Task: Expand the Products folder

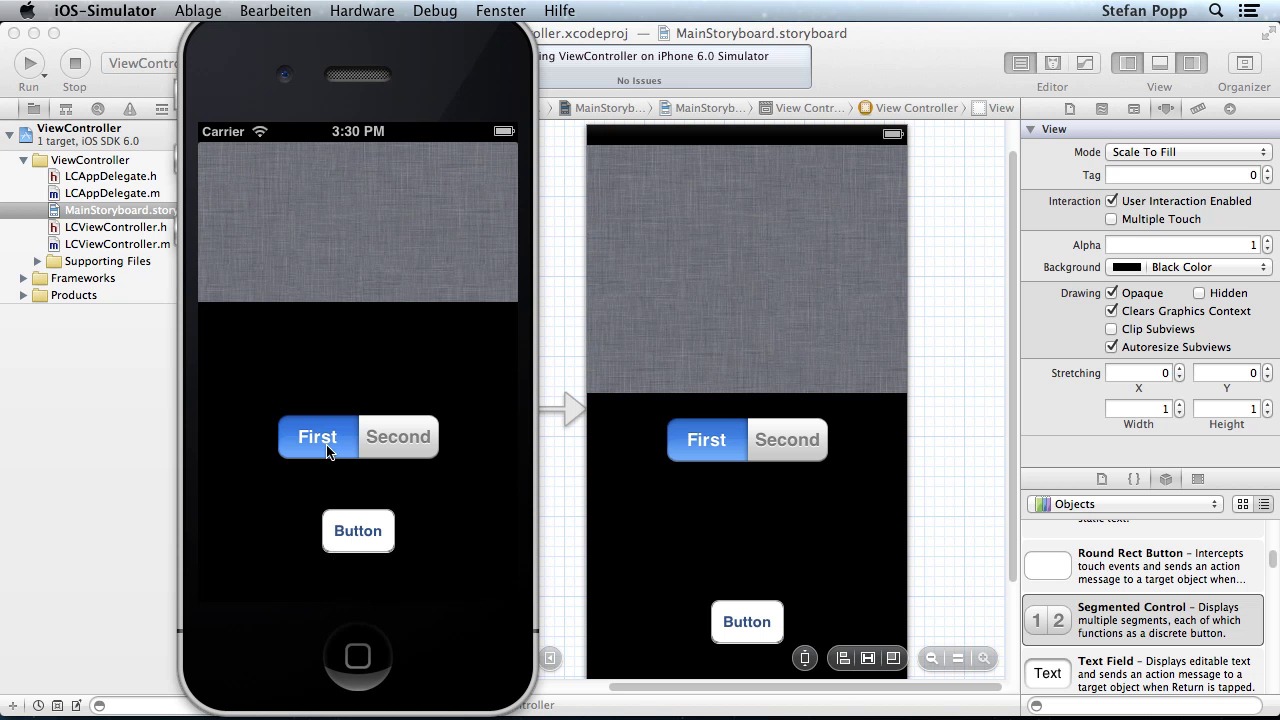Action: point(23,295)
